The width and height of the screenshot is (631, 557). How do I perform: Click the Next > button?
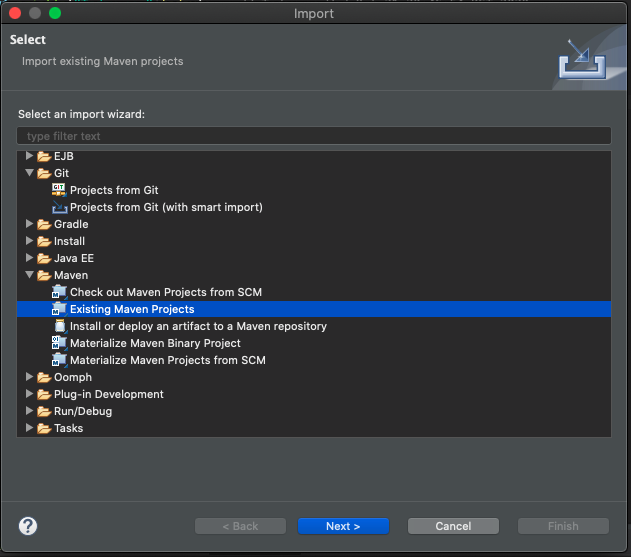pos(343,526)
